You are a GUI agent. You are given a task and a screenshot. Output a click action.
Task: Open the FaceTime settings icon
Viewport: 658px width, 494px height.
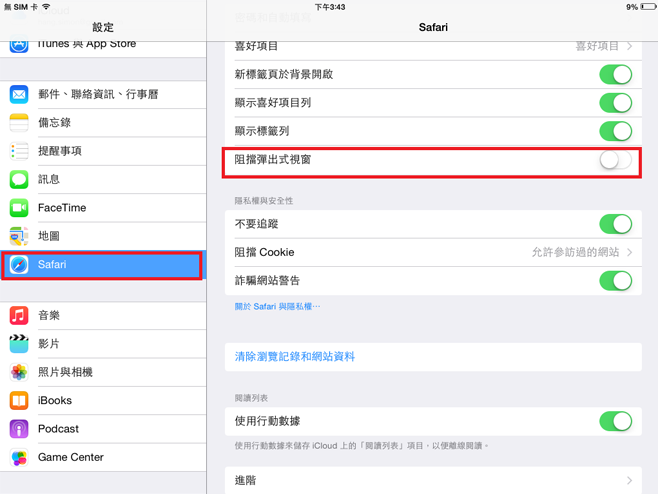19,208
